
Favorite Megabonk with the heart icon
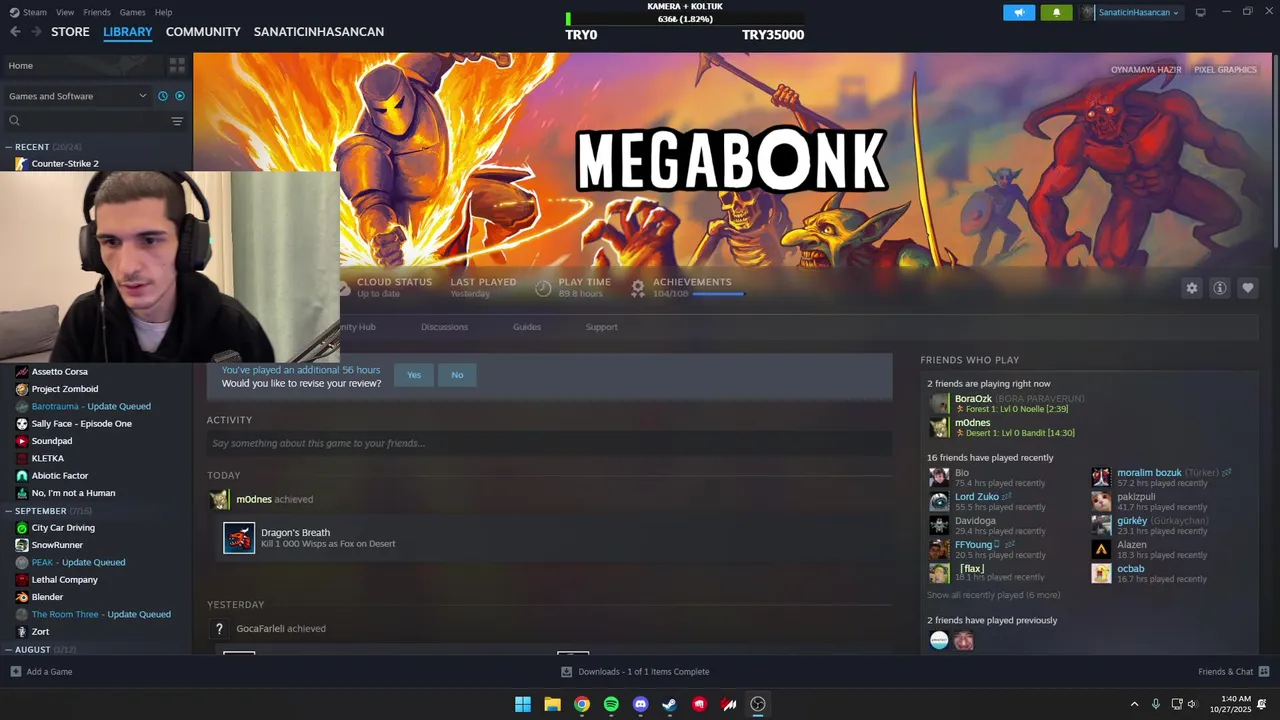point(1247,288)
